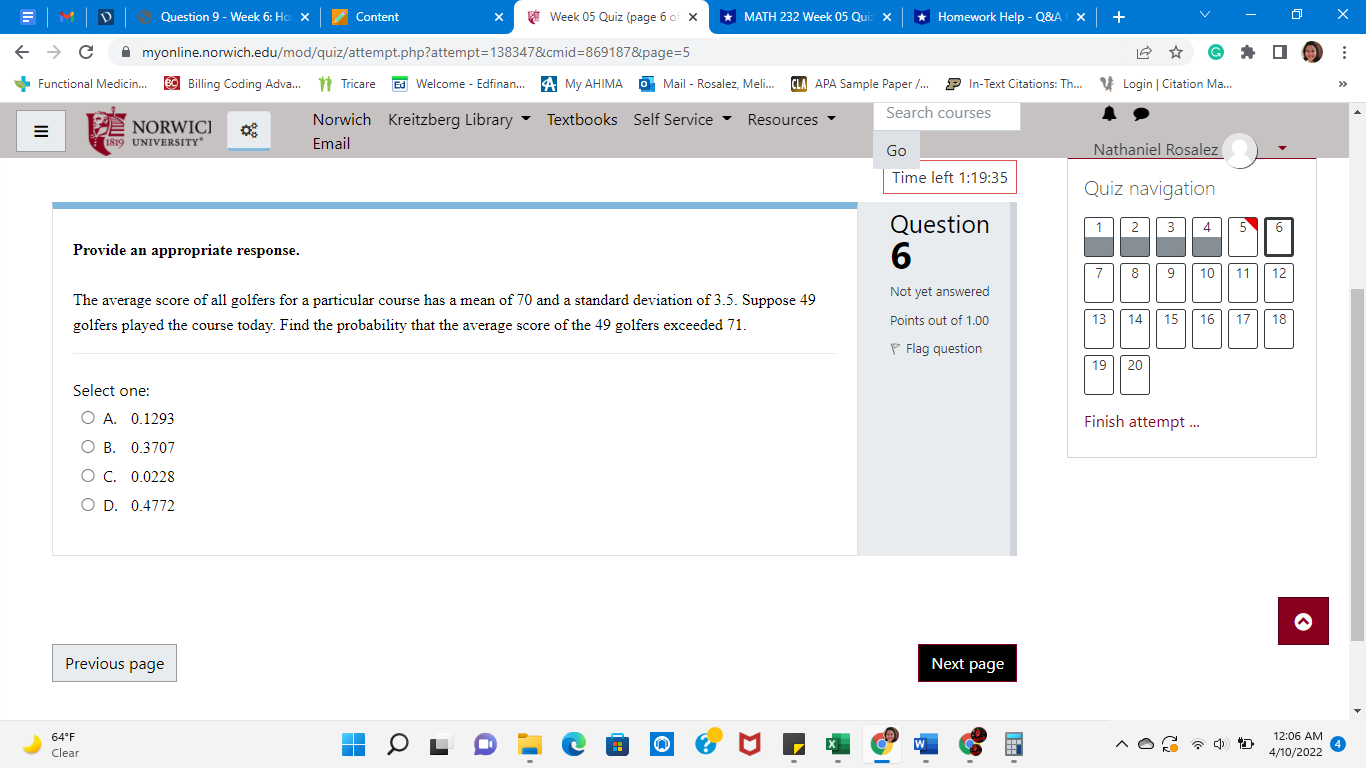This screenshot has height=768, width=1366.
Task: Open the APA Sample Paper bookmark
Action: (x=860, y=84)
